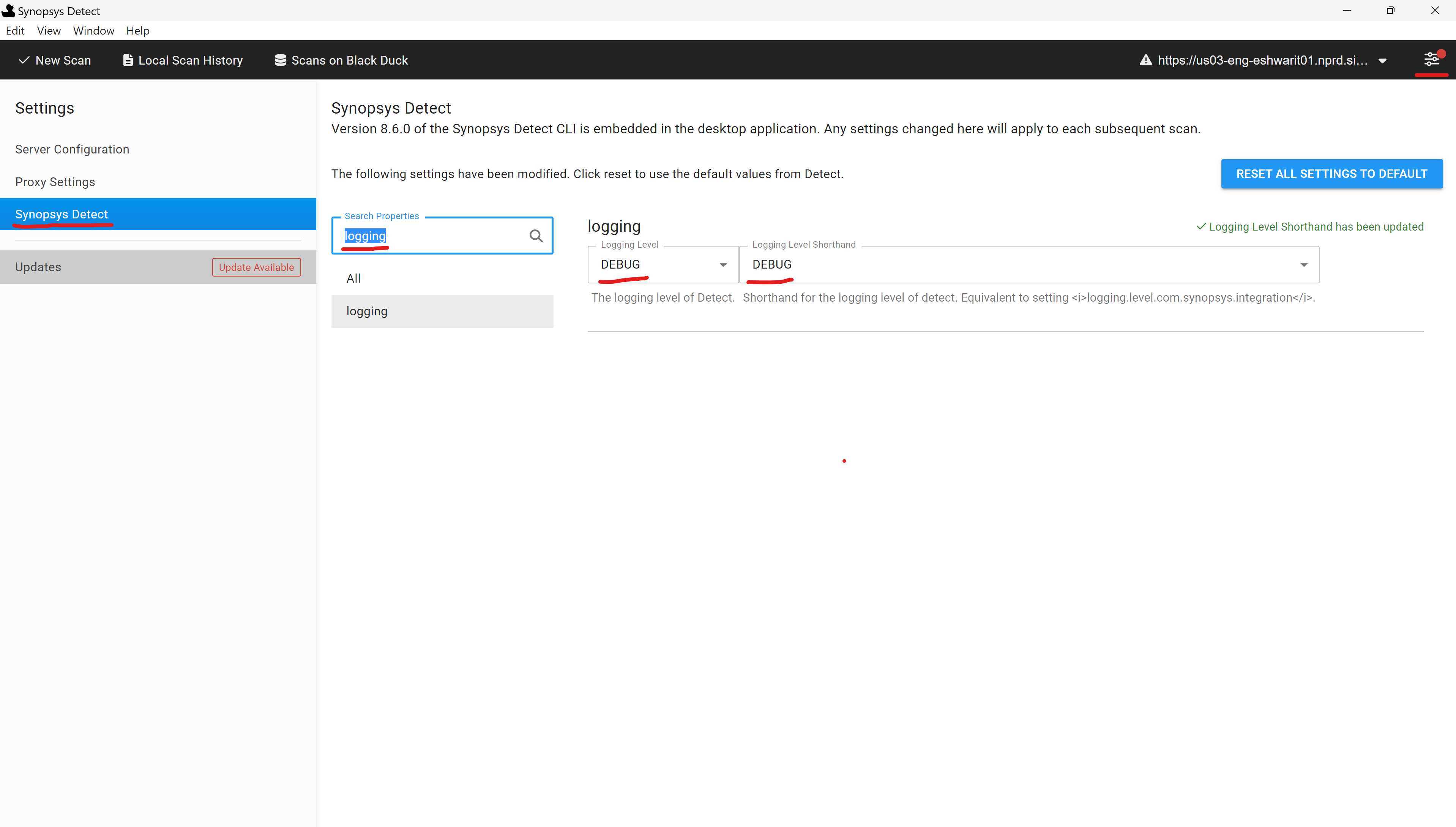1456x827 pixels.
Task: Click Reset All Settings to Default
Action: pyautogui.click(x=1332, y=174)
